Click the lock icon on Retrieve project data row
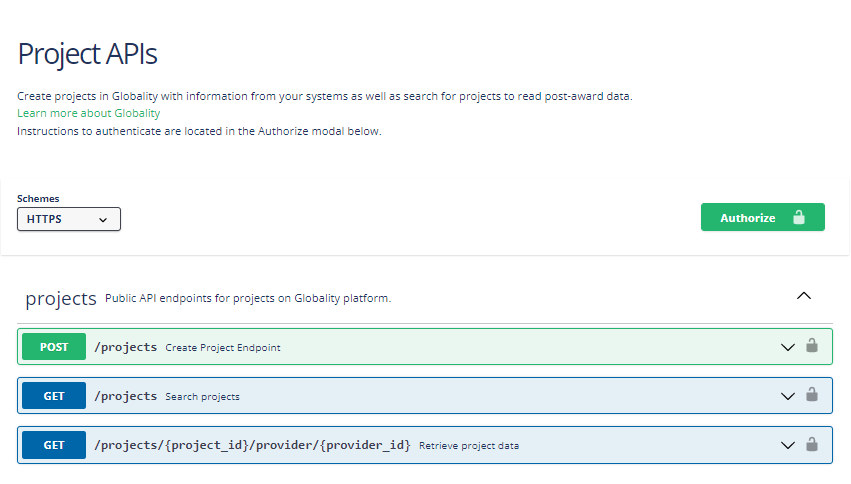This screenshot has height=484, width=851. pos(812,444)
